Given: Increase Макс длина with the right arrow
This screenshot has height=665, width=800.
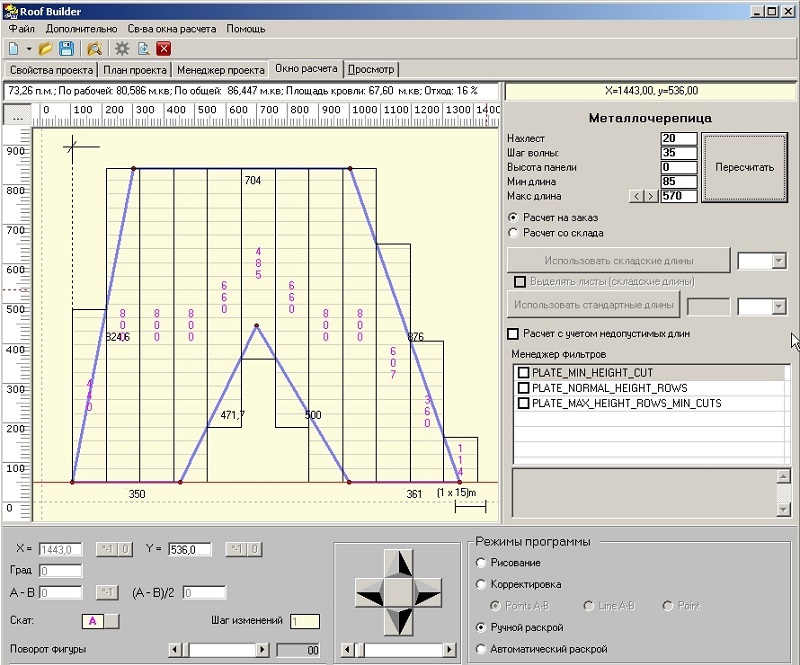Looking at the screenshot, I should coord(651,196).
